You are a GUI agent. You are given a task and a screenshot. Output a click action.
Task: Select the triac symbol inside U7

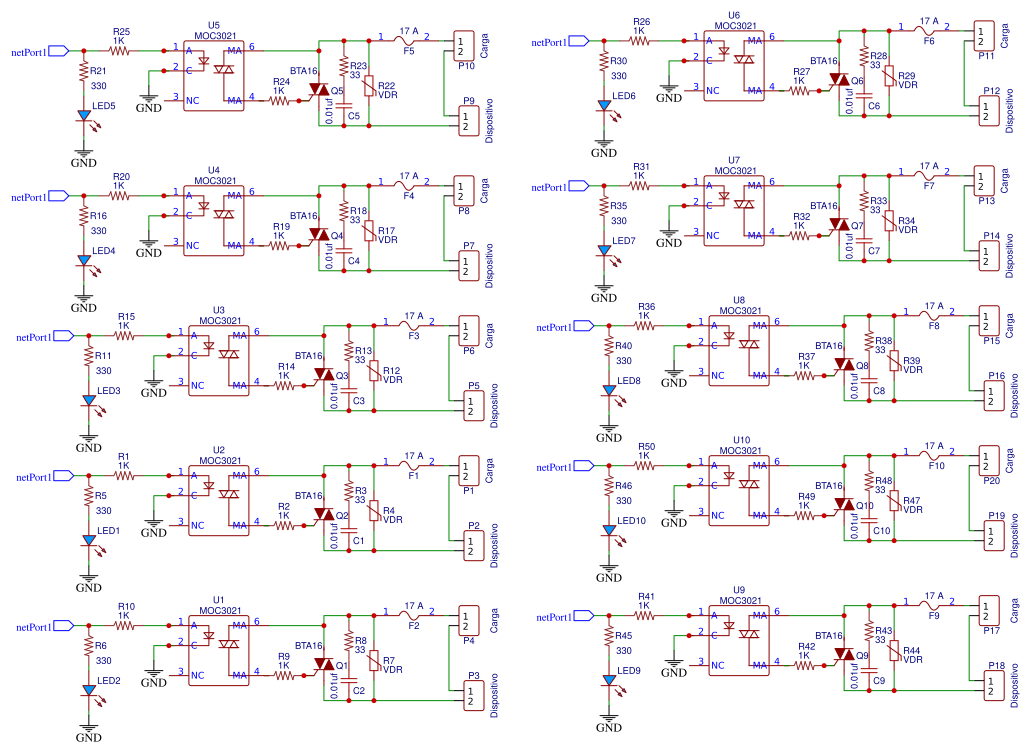click(x=745, y=203)
